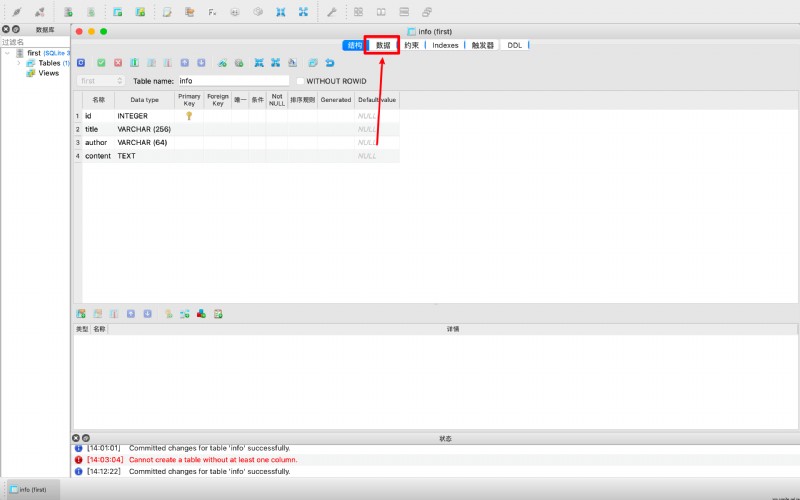Commit structure changes with green check icon
The height and width of the screenshot is (500, 800).
[x=101, y=63]
